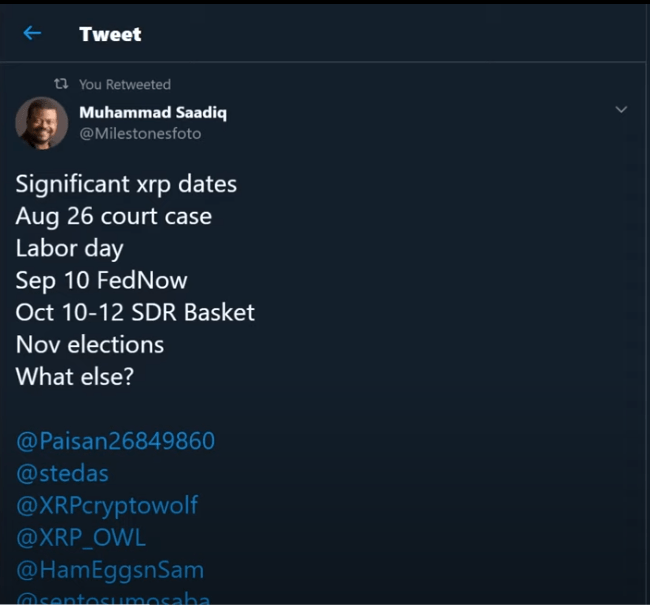Click the "Oct 10-12 SDR Basket" line
The height and width of the screenshot is (605, 650).
click(135, 312)
